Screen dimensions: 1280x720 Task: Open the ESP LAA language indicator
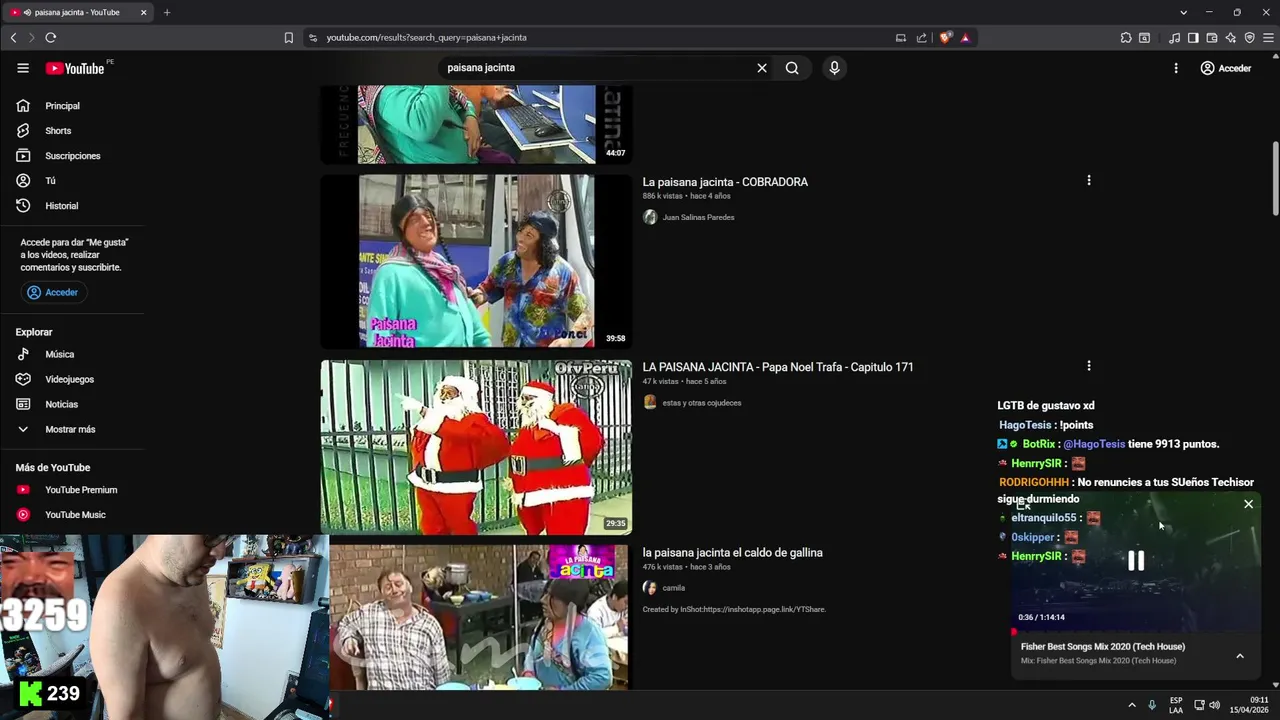point(1176,705)
